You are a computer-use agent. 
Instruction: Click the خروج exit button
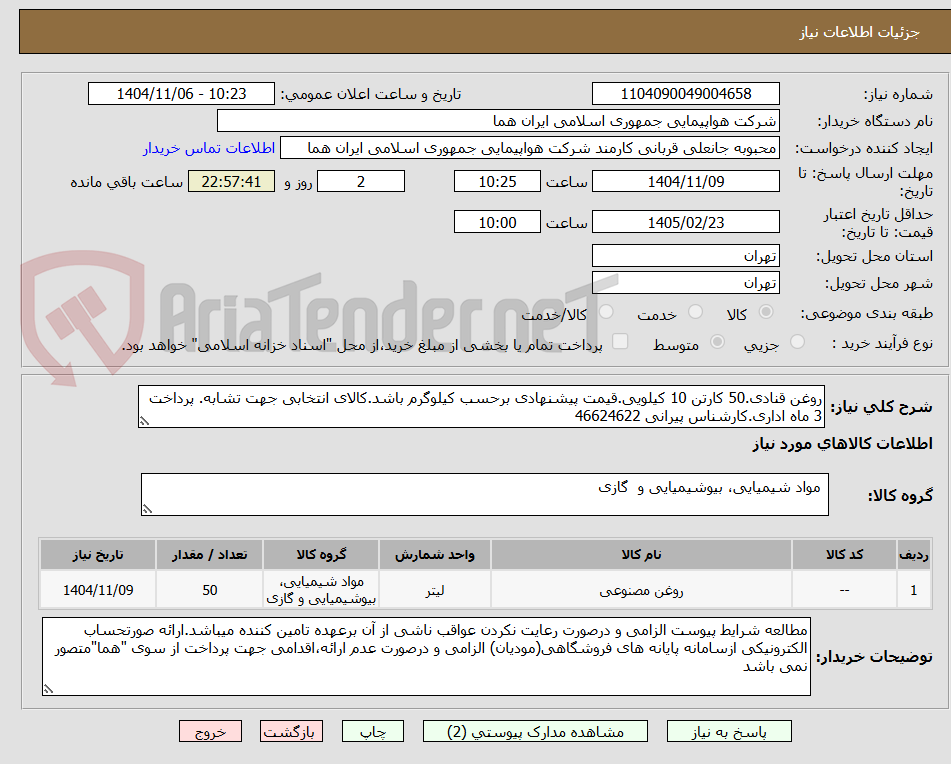pyautogui.click(x=210, y=731)
